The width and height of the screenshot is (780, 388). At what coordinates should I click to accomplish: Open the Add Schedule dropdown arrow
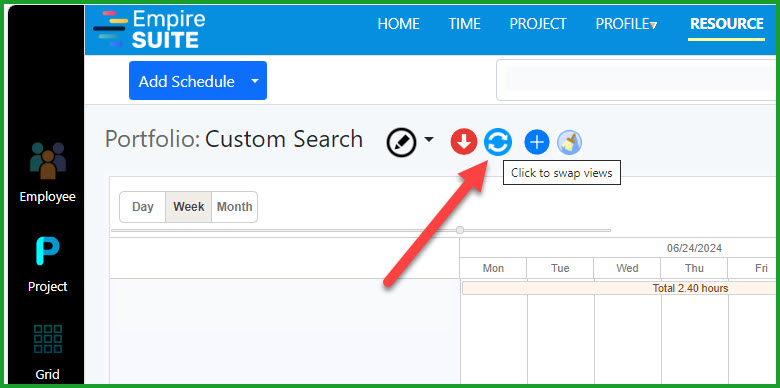[255, 81]
